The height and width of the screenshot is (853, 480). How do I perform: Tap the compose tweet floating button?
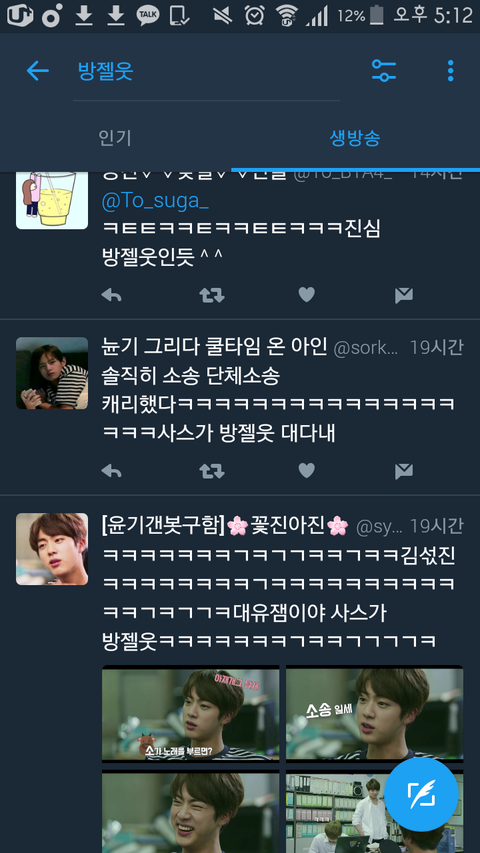tap(421, 794)
